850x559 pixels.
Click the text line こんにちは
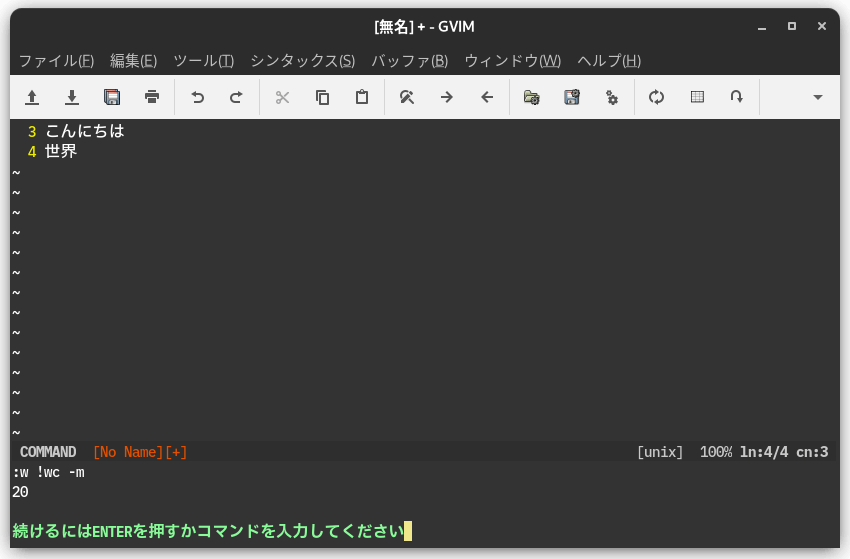(x=85, y=131)
